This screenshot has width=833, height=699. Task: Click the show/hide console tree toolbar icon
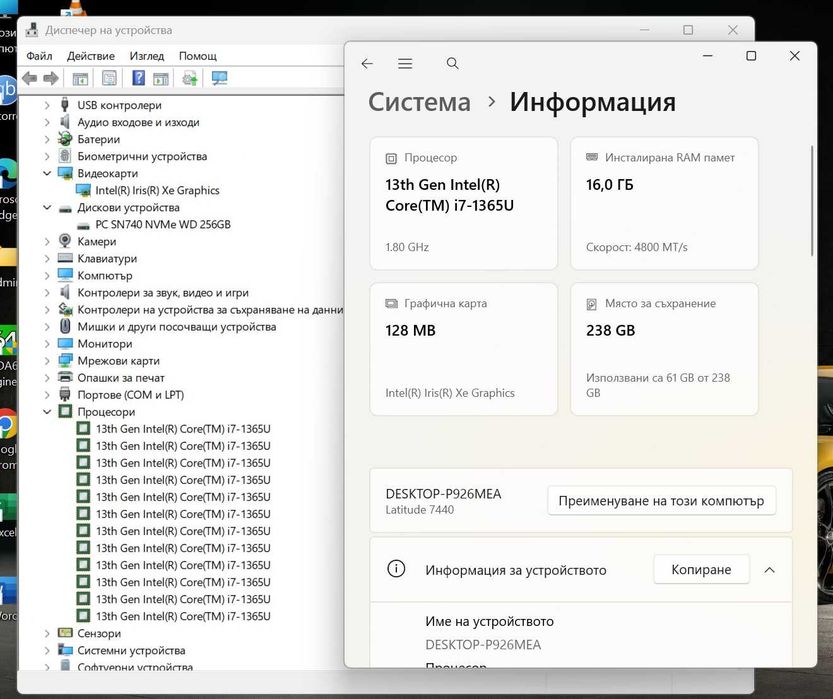point(80,79)
